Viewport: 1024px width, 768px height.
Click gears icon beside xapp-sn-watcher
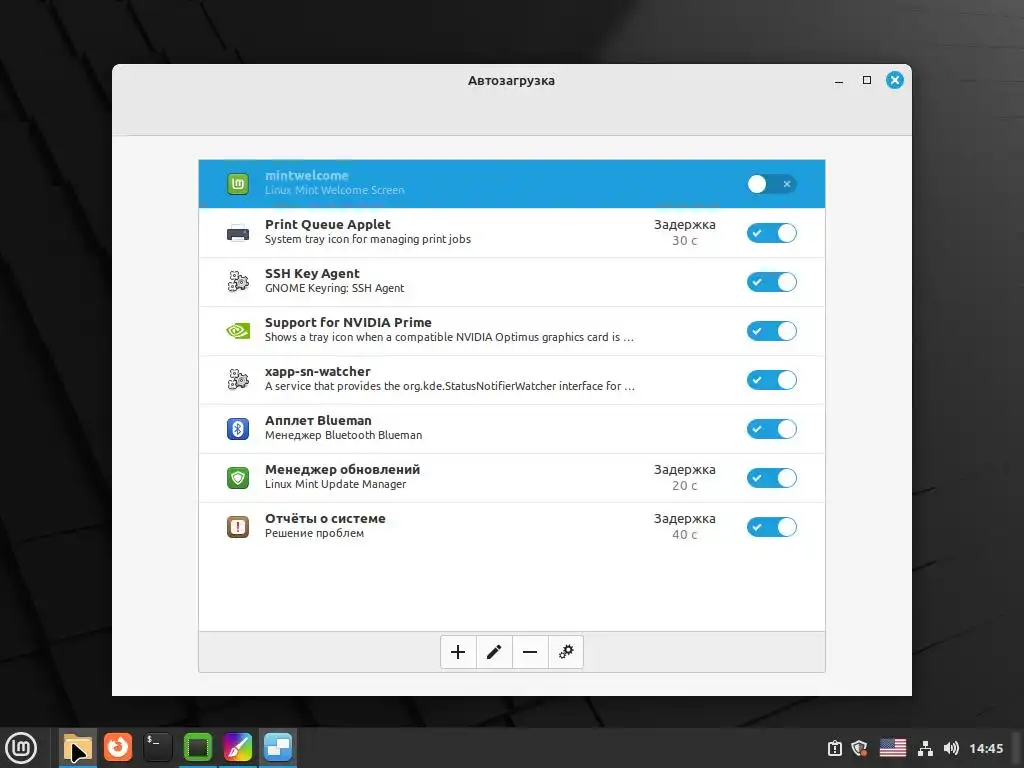[x=238, y=380]
